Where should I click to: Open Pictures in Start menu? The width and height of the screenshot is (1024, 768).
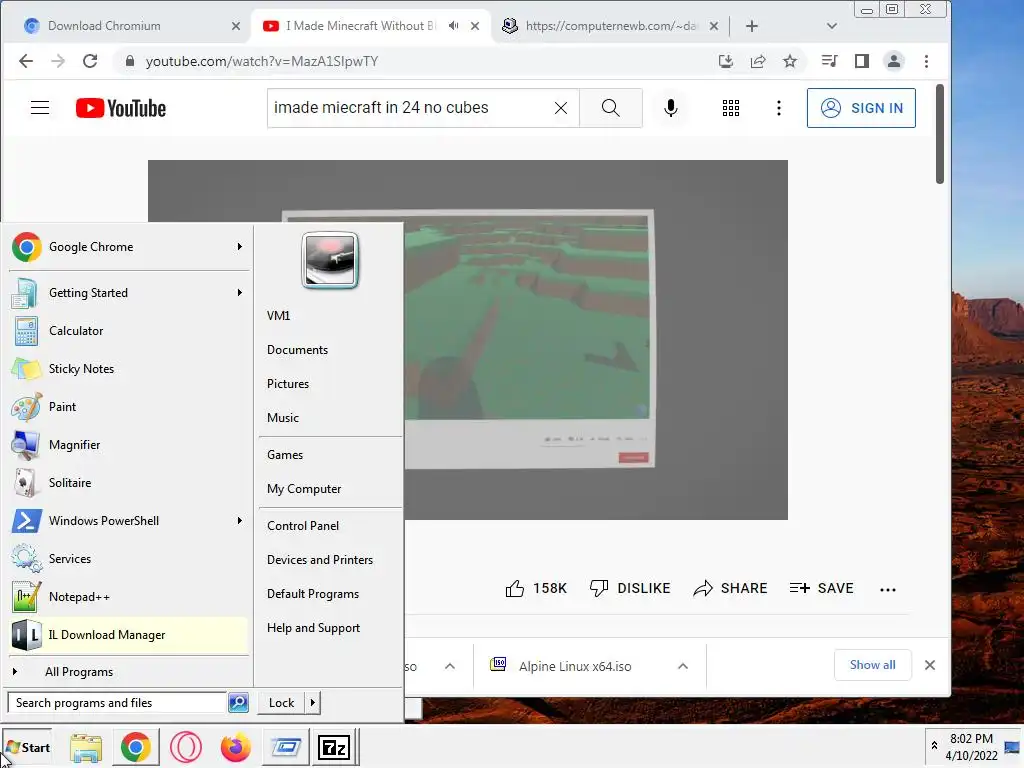(288, 384)
